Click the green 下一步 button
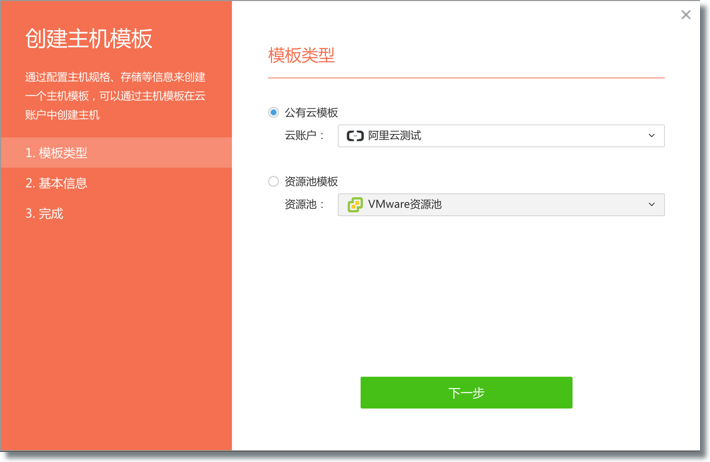This screenshot has height=462, width=710. pos(466,393)
